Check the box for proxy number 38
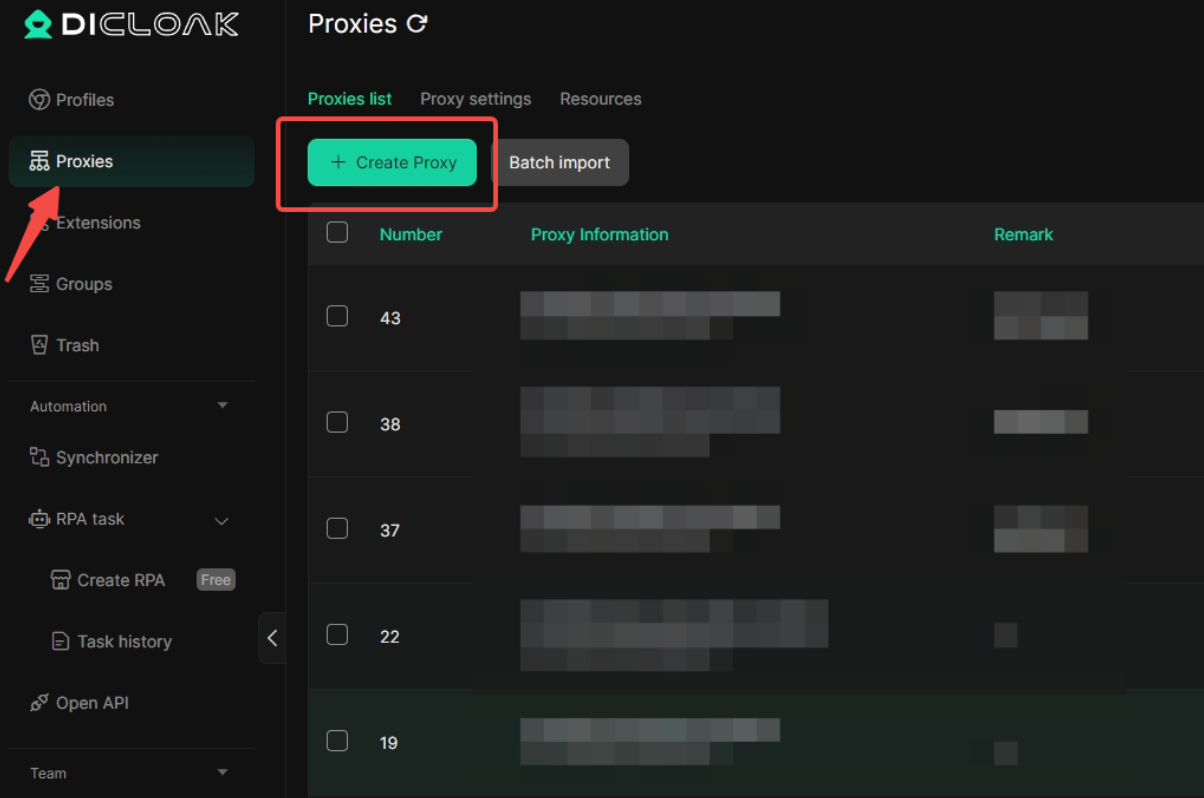Viewport: 1204px width, 798px height. tap(337, 422)
